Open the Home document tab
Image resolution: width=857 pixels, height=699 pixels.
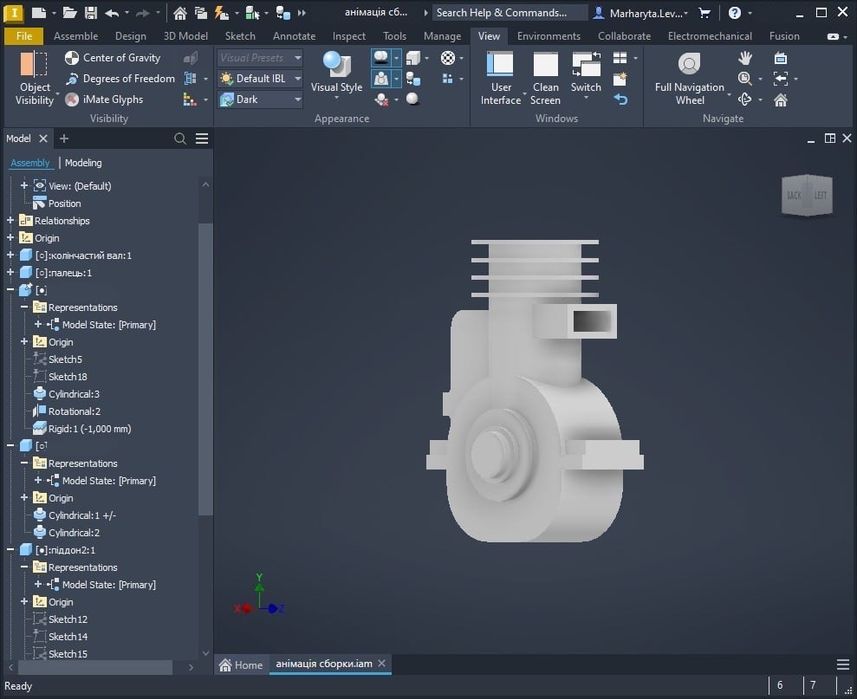(241, 665)
